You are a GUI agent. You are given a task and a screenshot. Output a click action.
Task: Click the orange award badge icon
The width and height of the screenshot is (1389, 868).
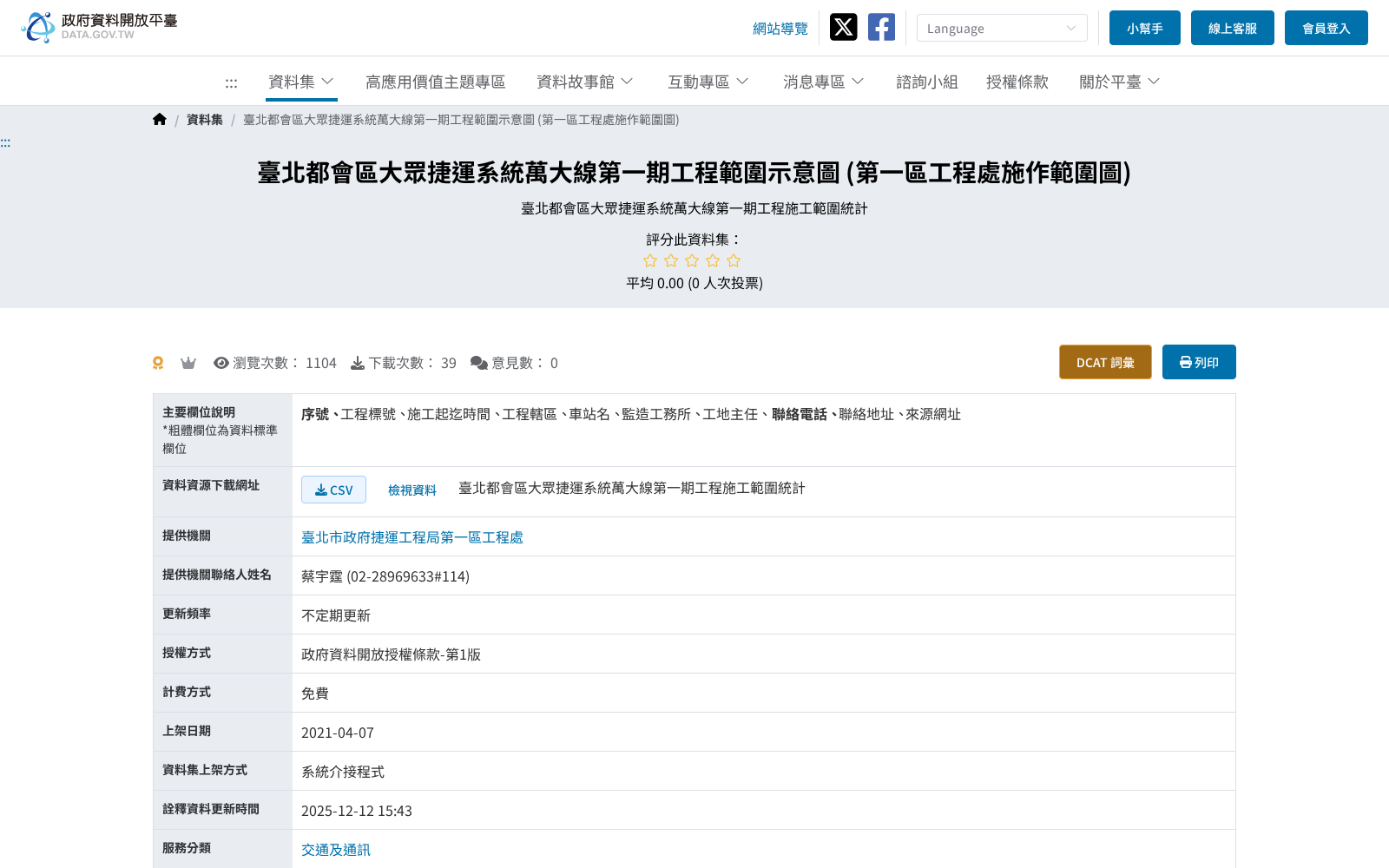(158, 363)
